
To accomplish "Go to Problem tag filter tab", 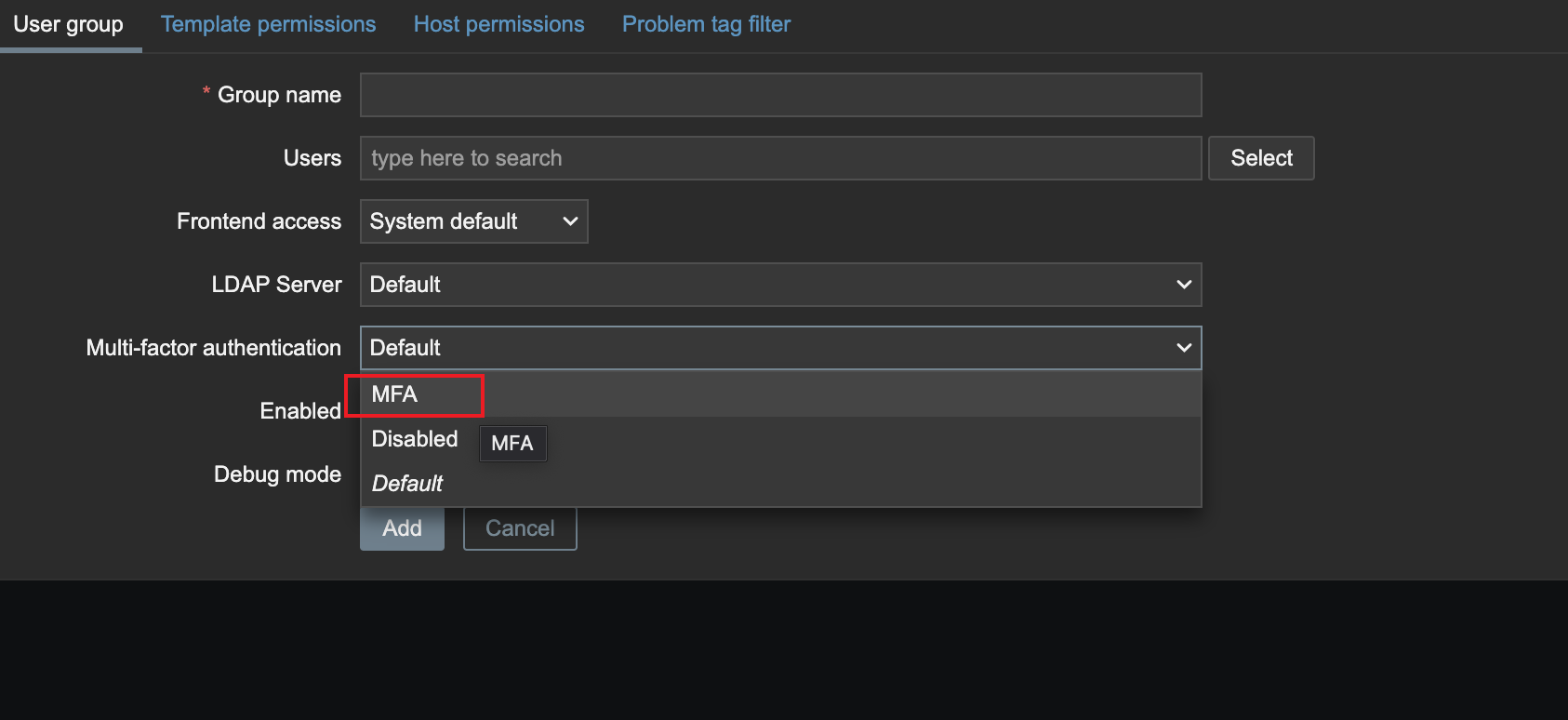I will click(x=706, y=24).
